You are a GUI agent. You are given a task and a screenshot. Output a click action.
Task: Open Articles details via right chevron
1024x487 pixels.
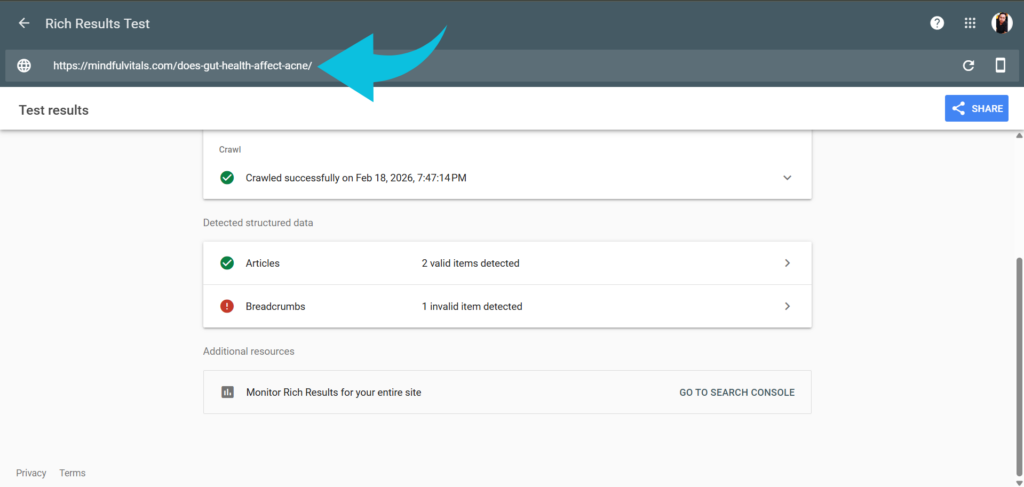[x=788, y=263]
